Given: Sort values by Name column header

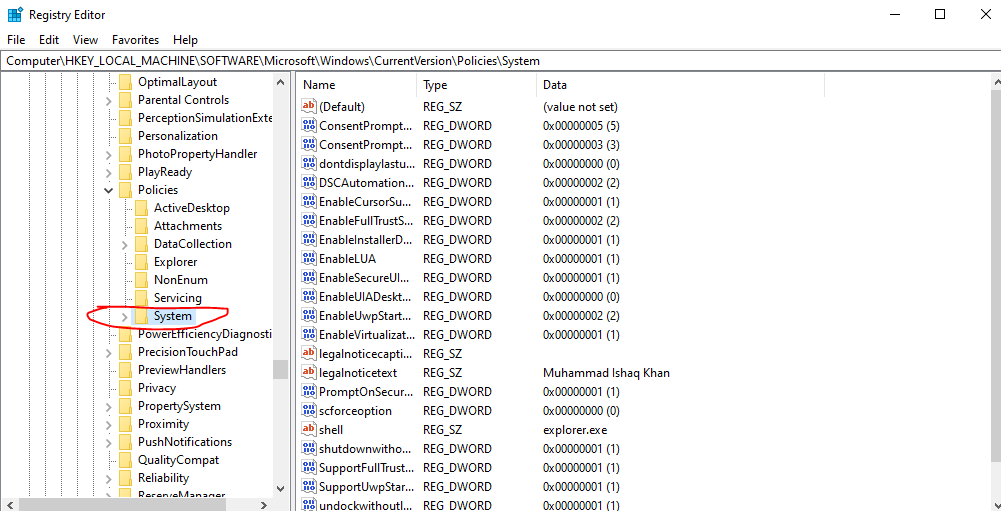Looking at the screenshot, I should click(x=358, y=84).
